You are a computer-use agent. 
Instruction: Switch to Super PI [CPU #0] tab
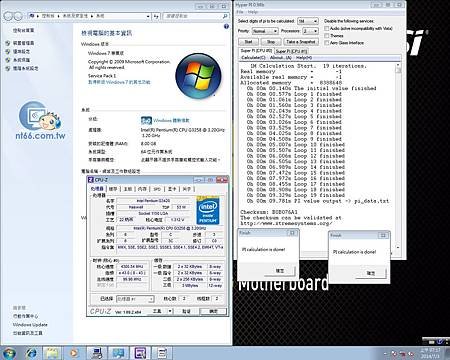coord(256,51)
